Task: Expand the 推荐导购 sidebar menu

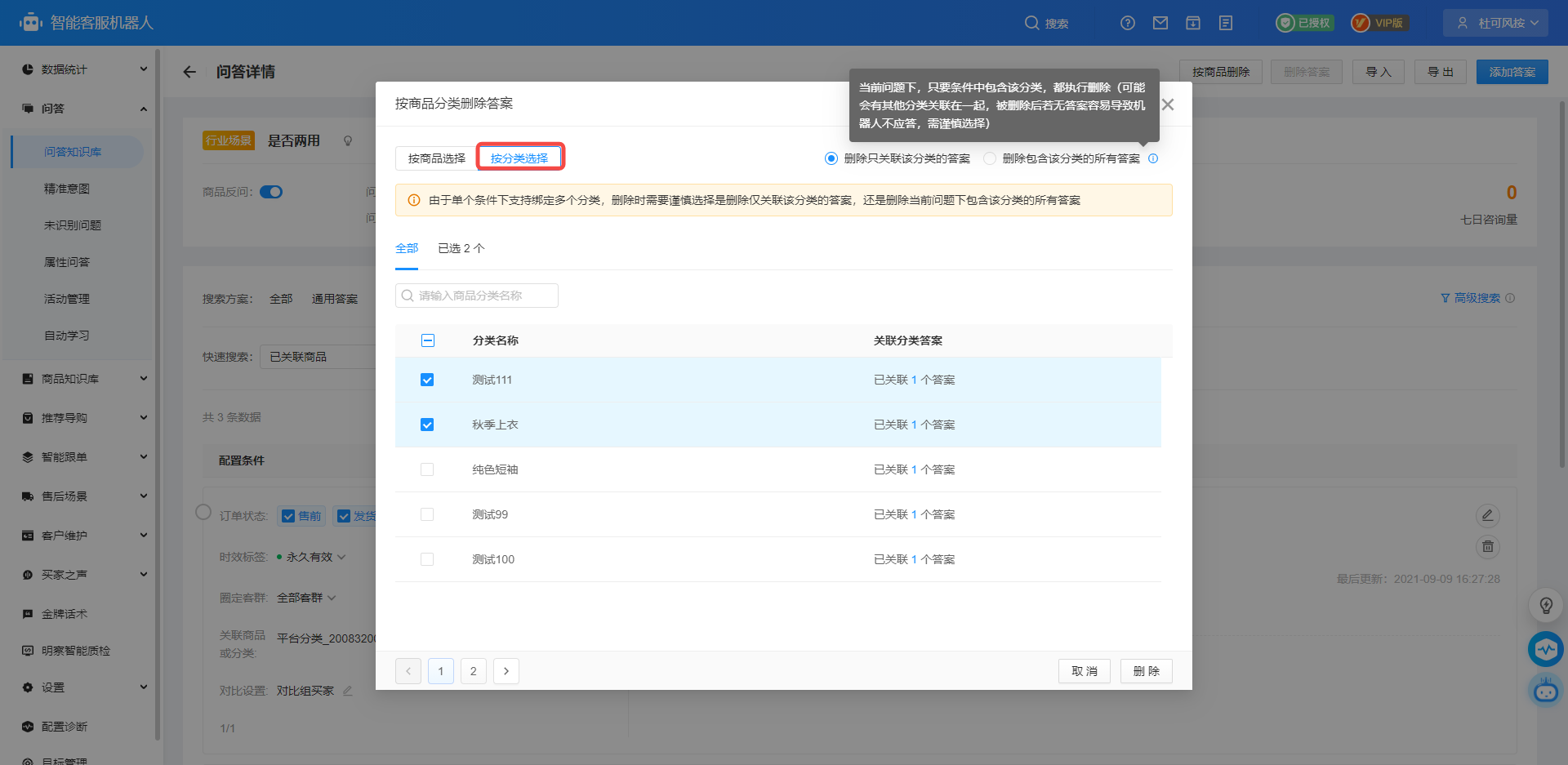Action: 144,418
